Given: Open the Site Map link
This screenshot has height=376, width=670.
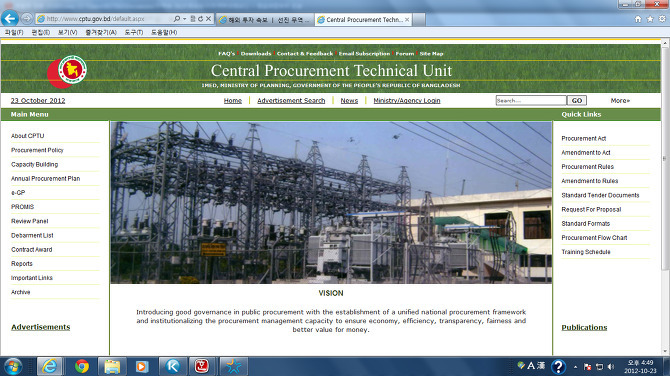Looking at the screenshot, I should (431, 54).
